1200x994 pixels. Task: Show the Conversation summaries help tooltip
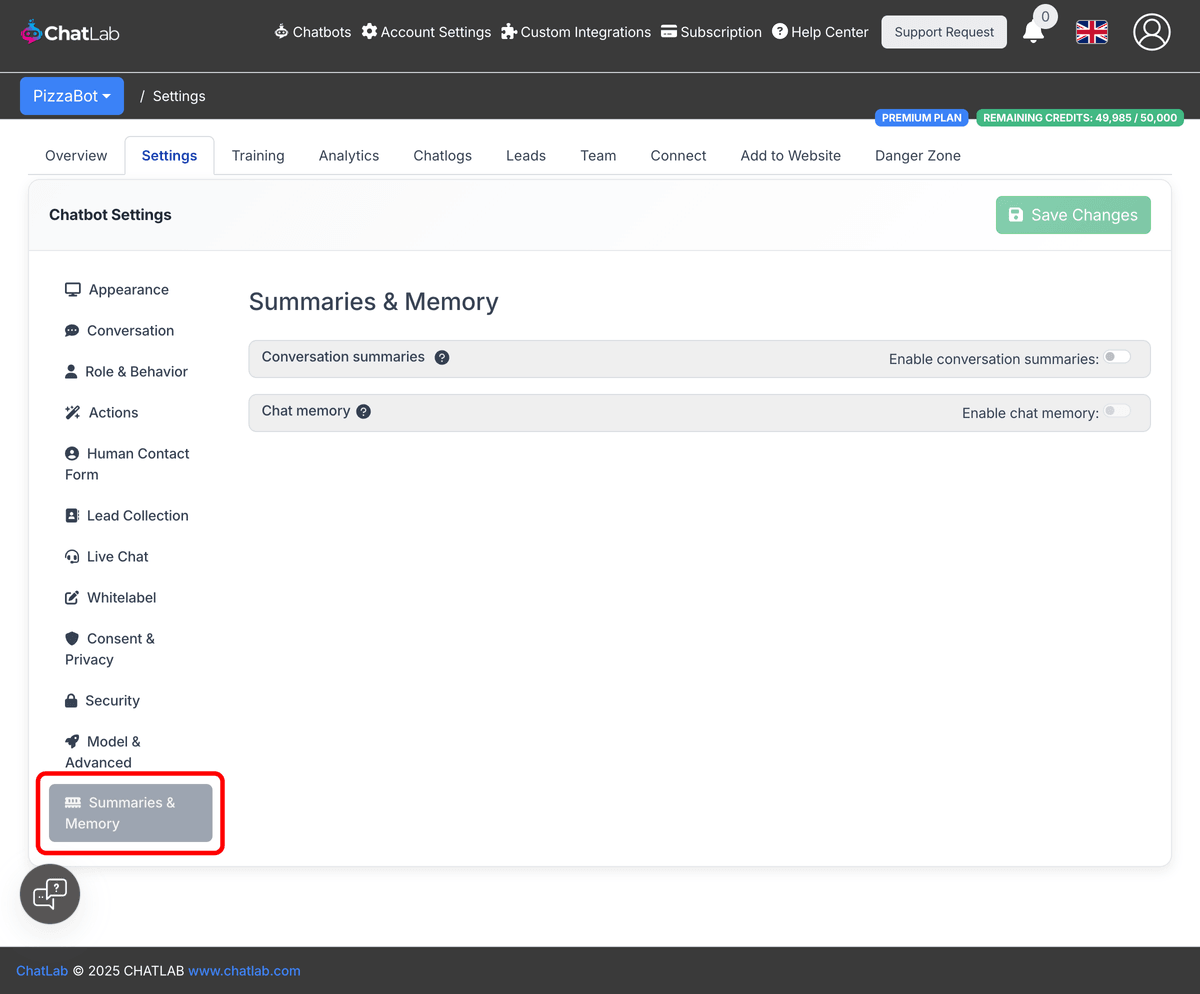(x=442, y=357)
